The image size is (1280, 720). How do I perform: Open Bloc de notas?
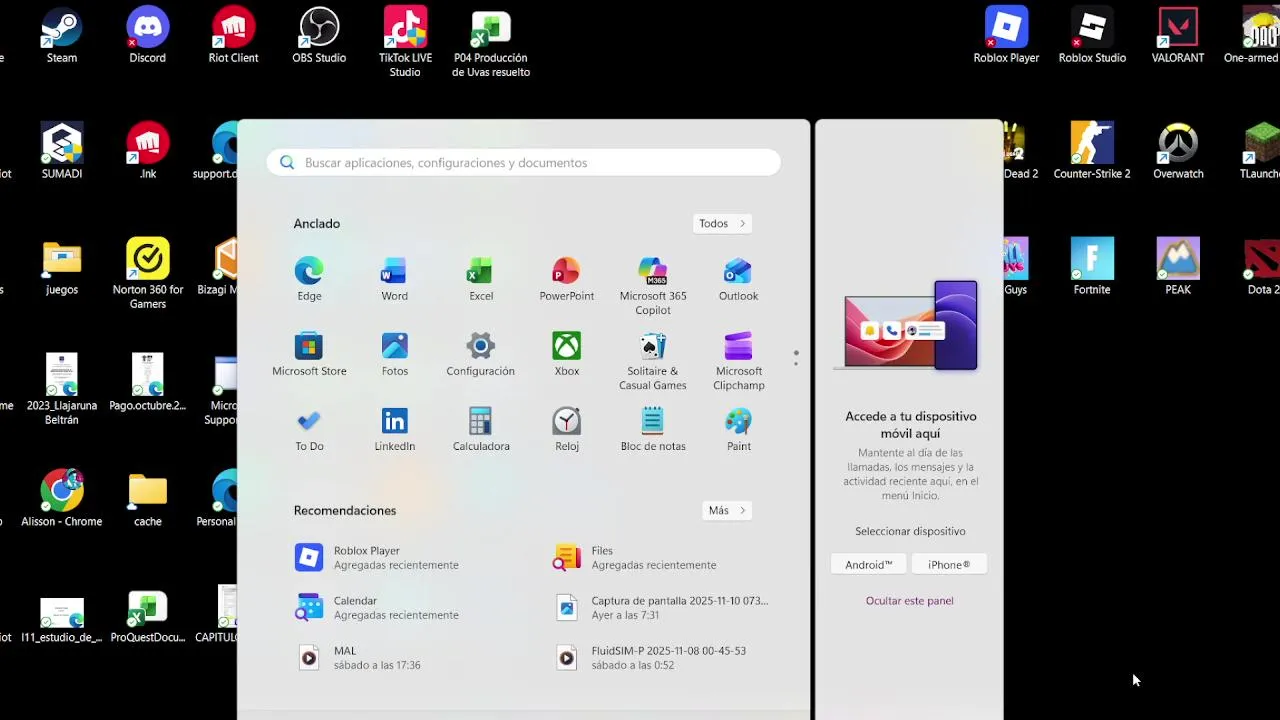[653, 429]
